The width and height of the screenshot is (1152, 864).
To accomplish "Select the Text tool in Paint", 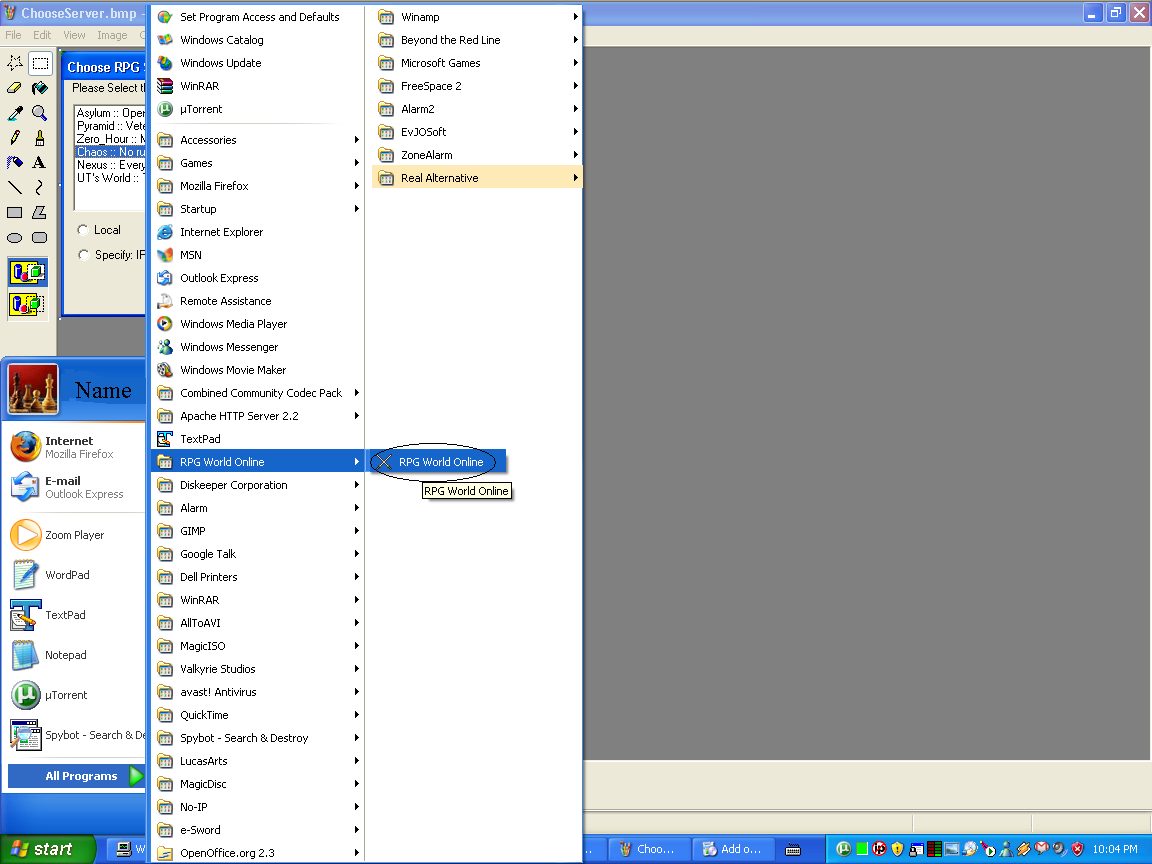I will [40, 162].
